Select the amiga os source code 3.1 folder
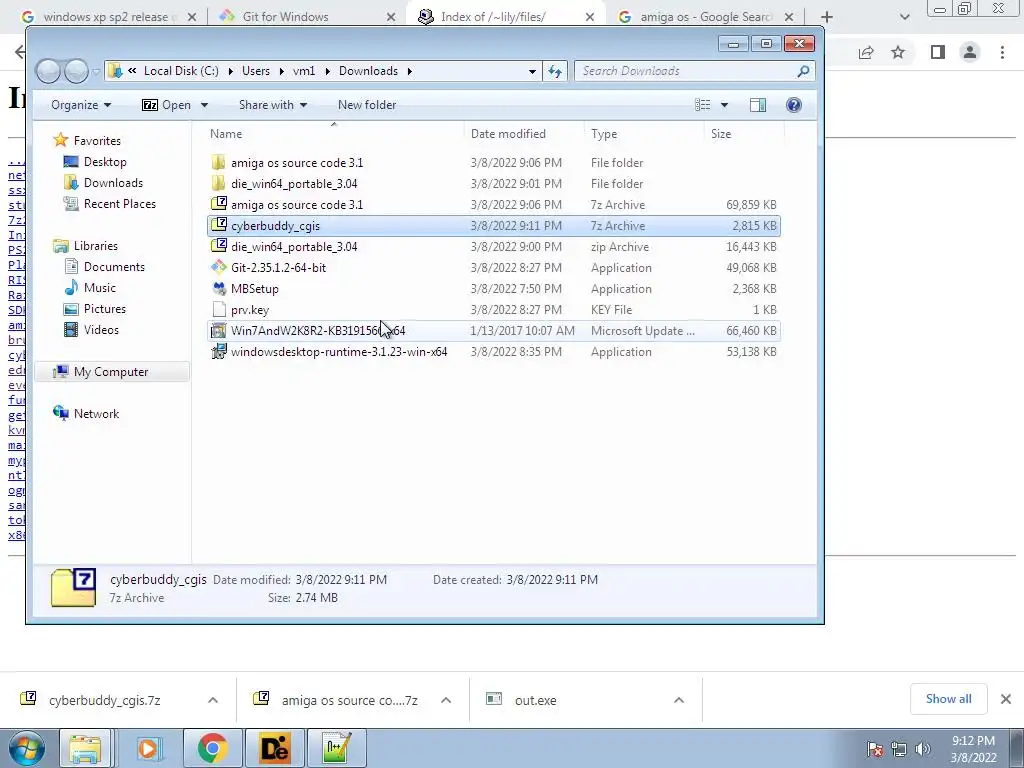 tap(493, 163)
